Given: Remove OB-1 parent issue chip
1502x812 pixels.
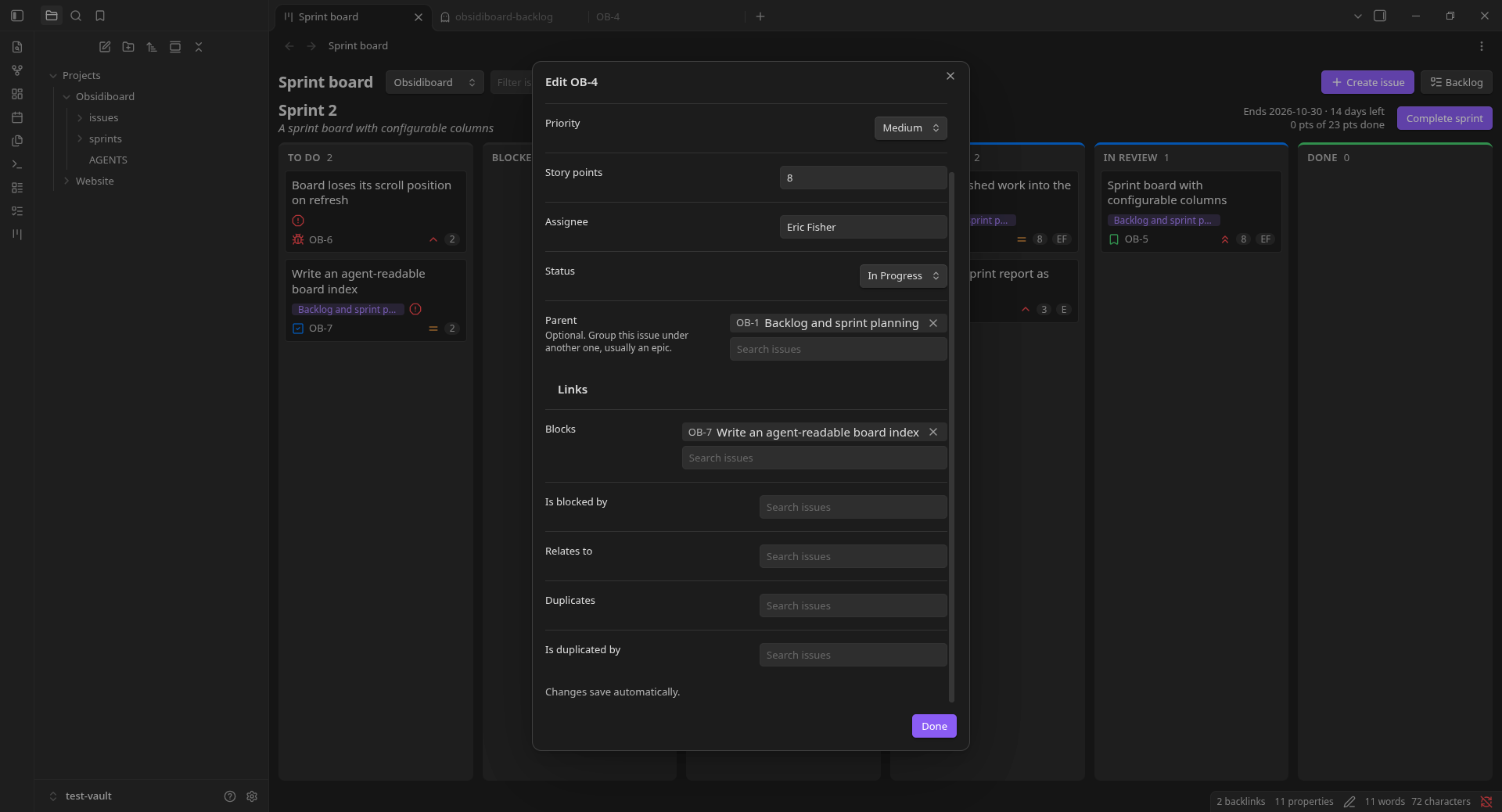Looking at the screenshot, I should click(x=933, y=323).
